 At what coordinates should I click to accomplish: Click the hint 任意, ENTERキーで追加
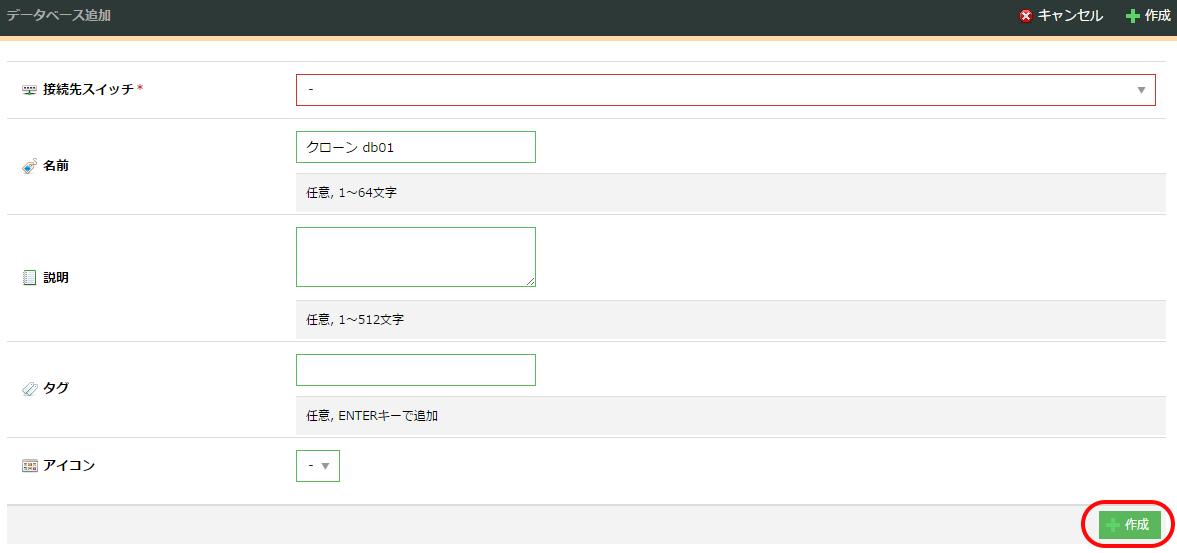click(x=372, y=416)
